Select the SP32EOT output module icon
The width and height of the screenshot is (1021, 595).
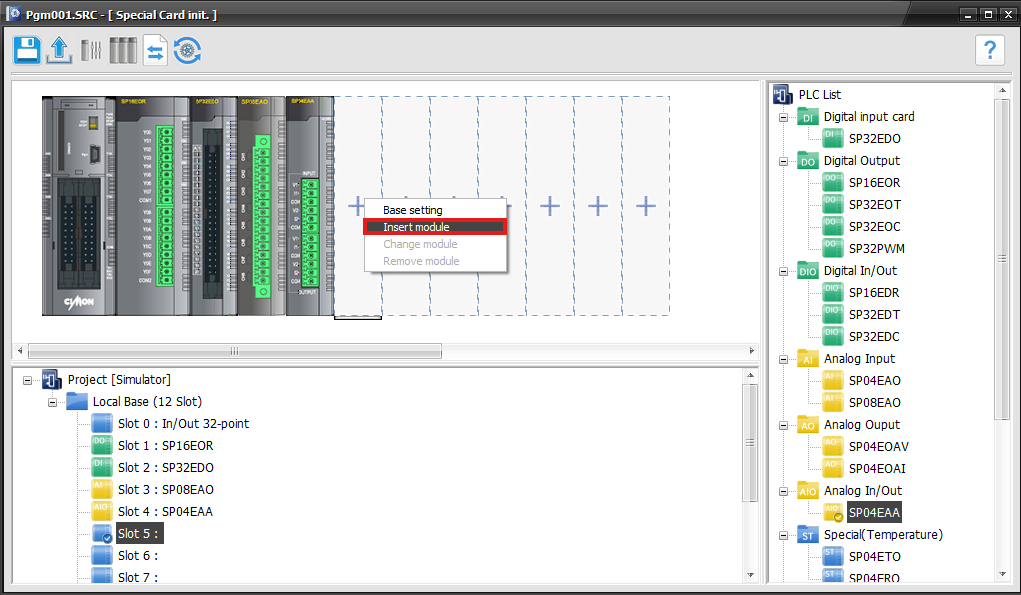(x=832, y=204)
